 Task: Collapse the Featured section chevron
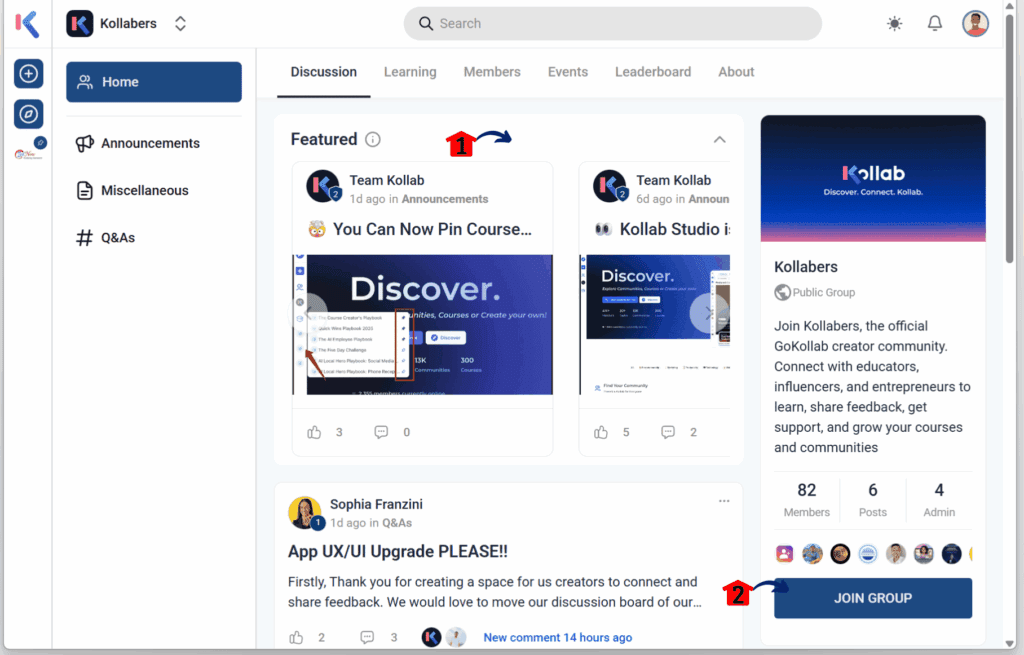[x=719, y=139]
